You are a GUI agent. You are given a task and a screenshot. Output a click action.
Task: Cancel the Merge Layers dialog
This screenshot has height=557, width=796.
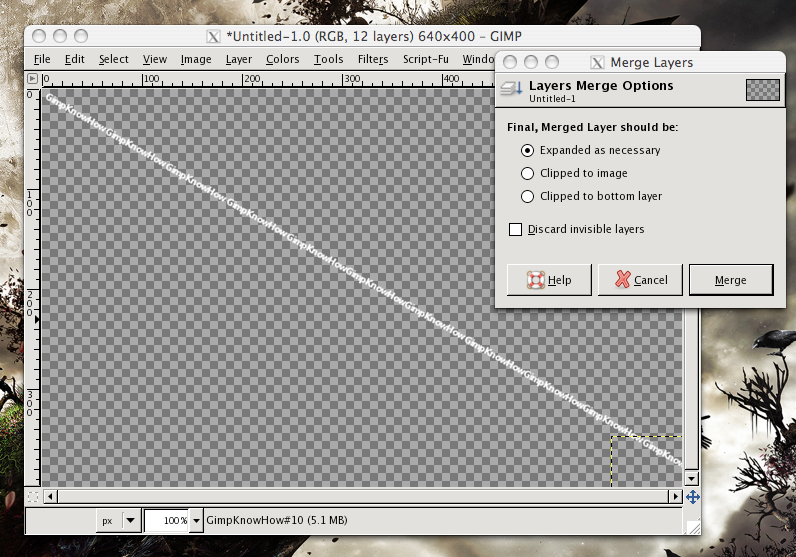click(640, 280)
